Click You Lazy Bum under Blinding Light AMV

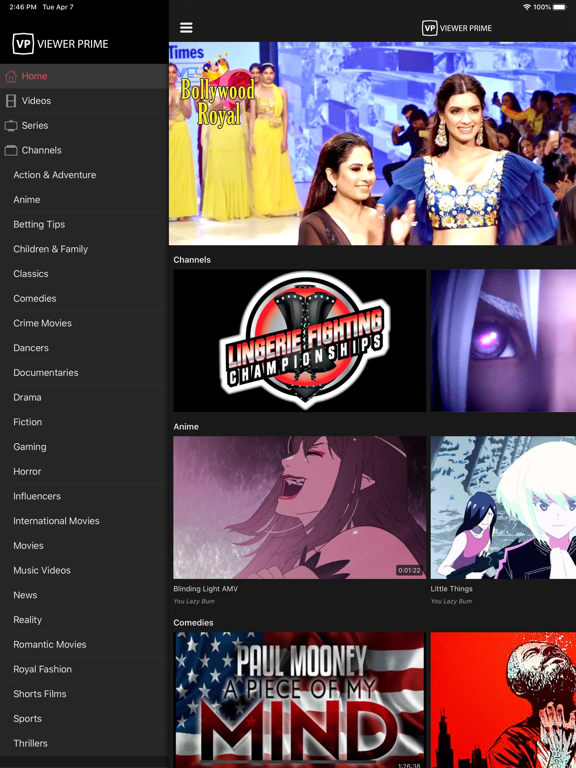coord(194,601)
